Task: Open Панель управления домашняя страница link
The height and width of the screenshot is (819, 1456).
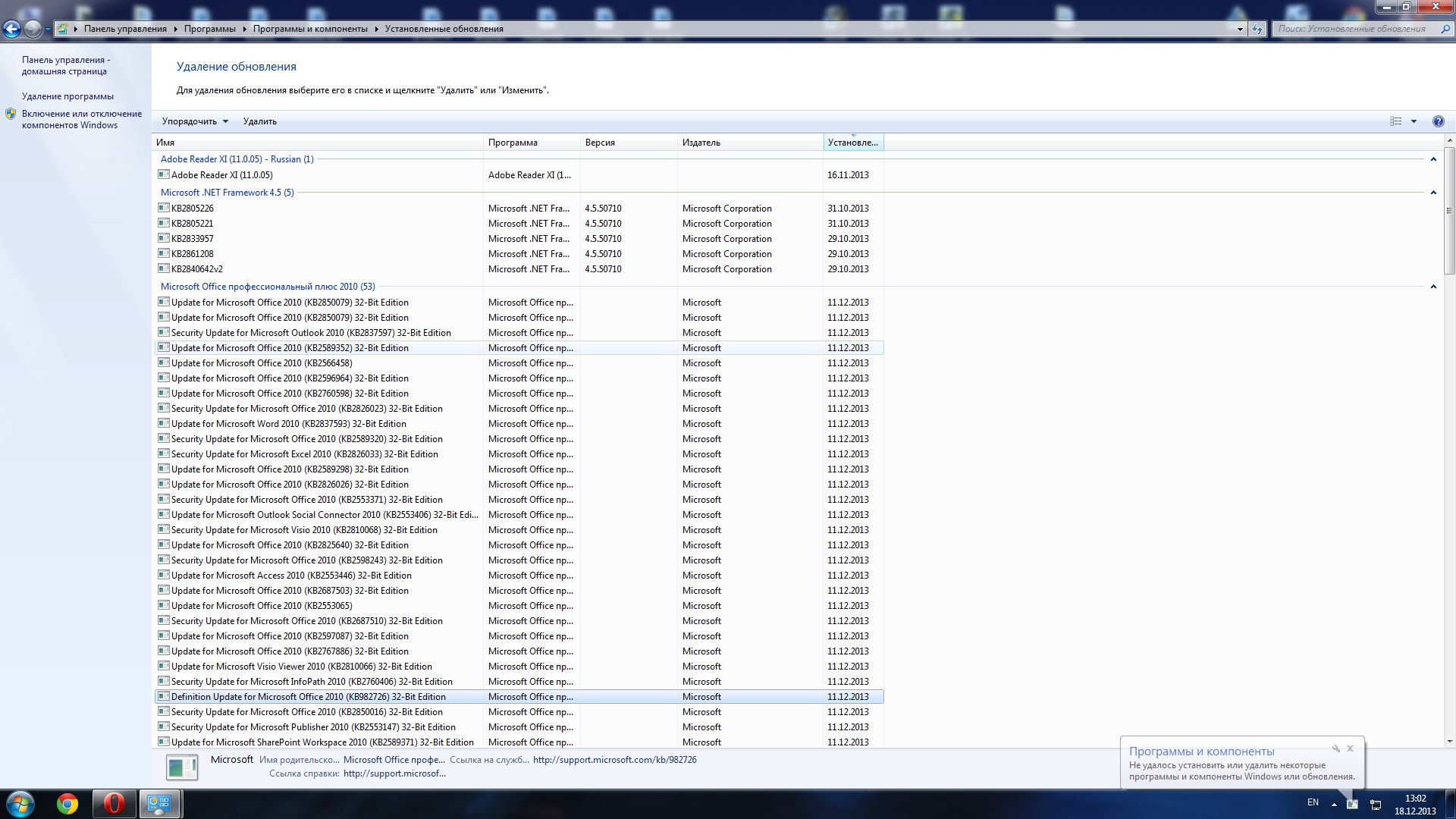Action: [x=66, y=65]
